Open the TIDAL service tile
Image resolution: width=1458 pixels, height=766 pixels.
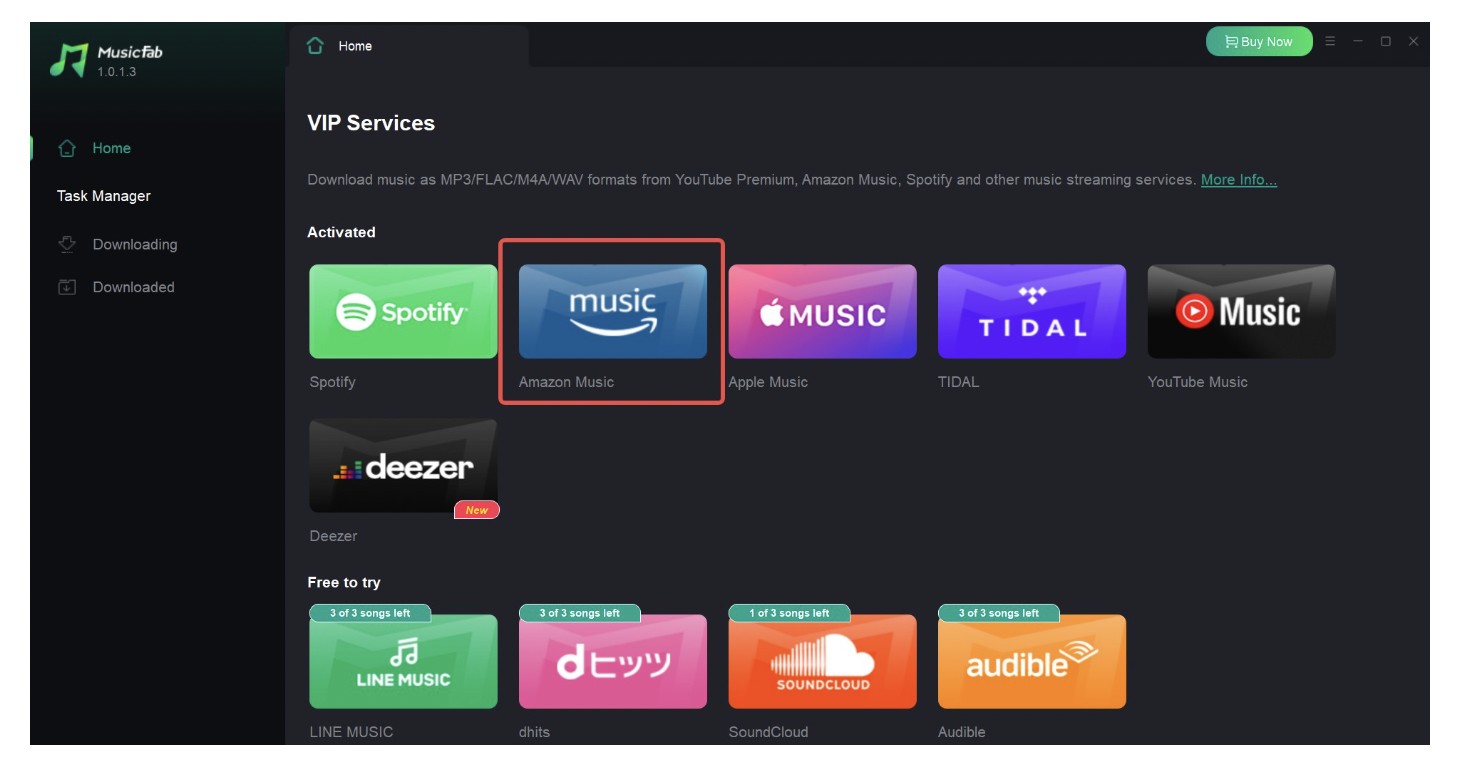coord(1032,311)
